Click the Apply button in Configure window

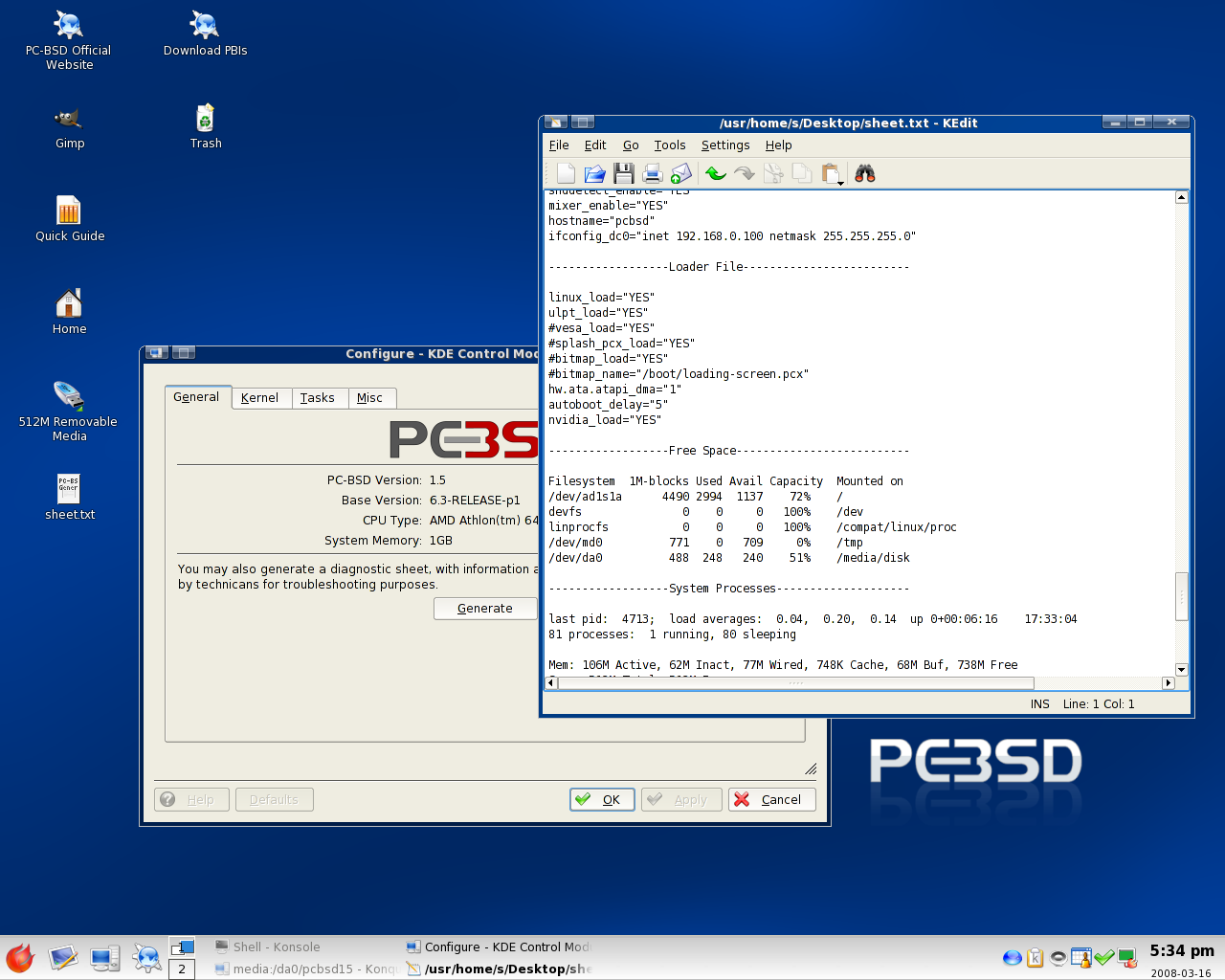681,799
